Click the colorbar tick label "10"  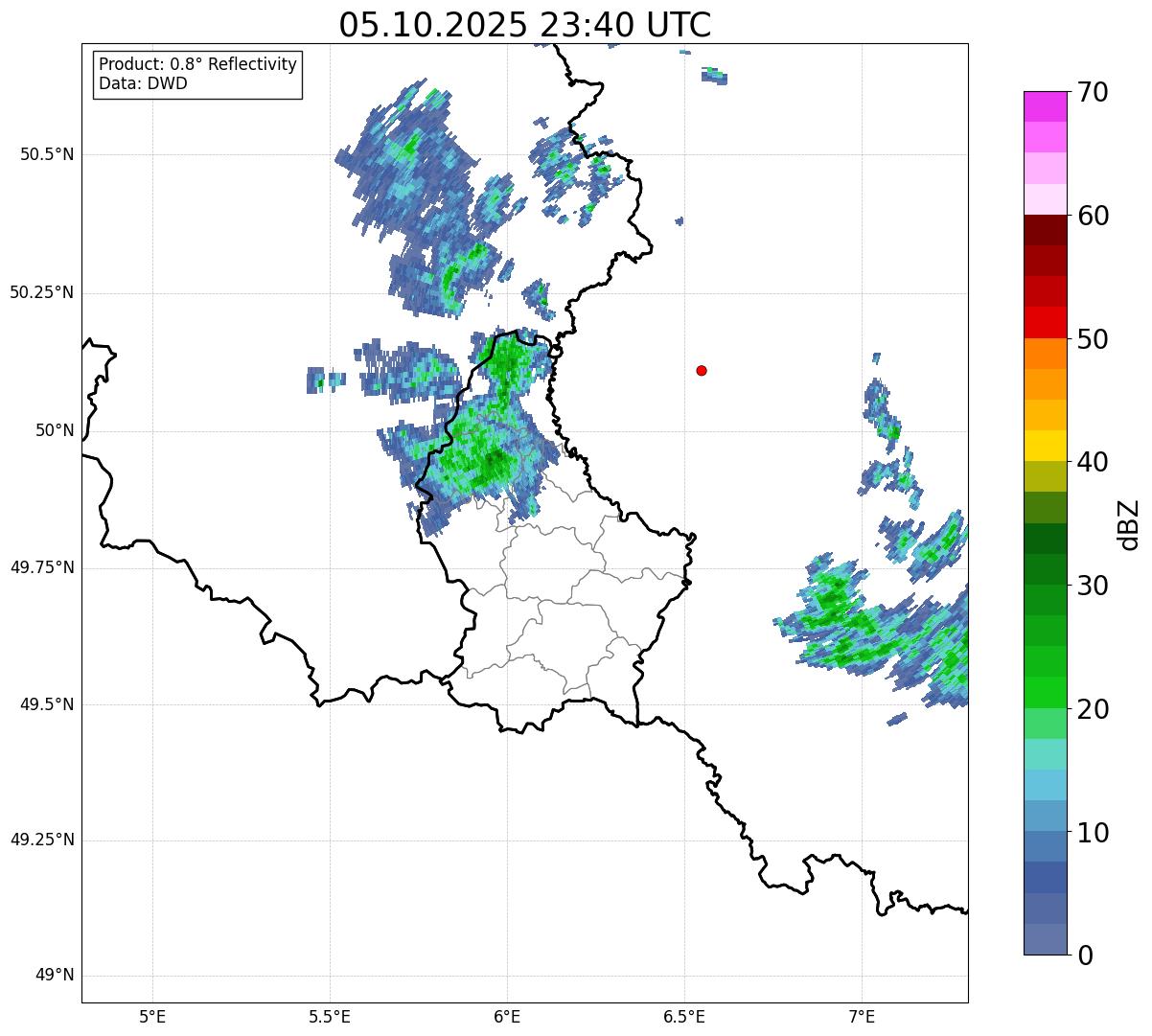[1093, 833]
